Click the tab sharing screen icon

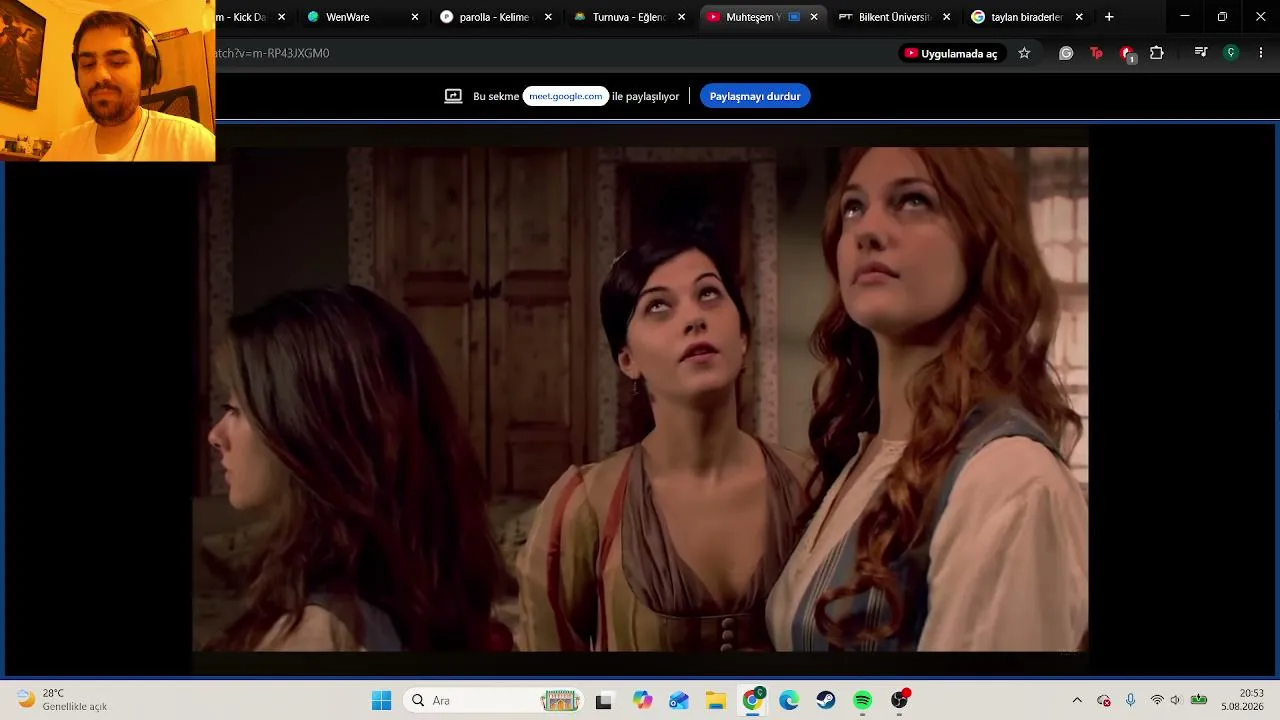(453, 96)
